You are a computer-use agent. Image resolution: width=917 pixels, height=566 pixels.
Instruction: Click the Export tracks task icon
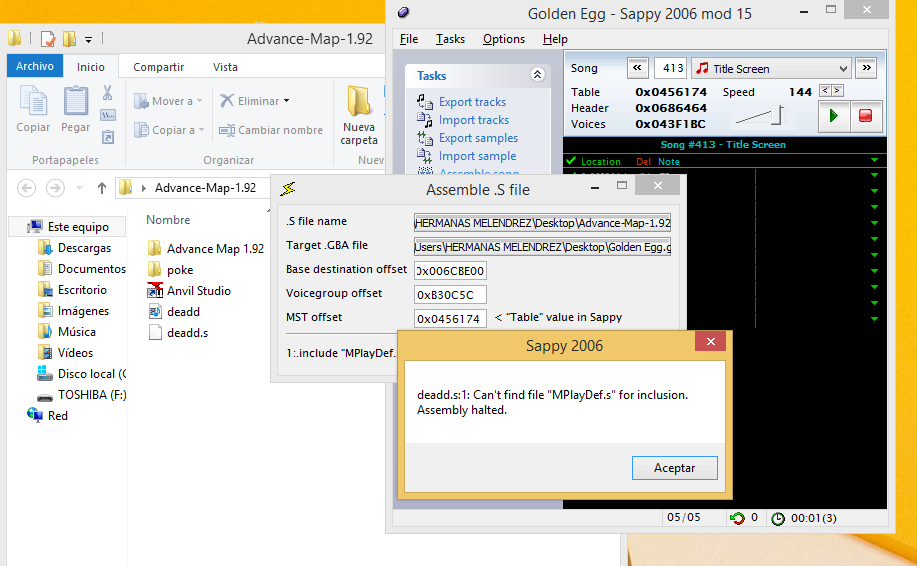point(424,102)
